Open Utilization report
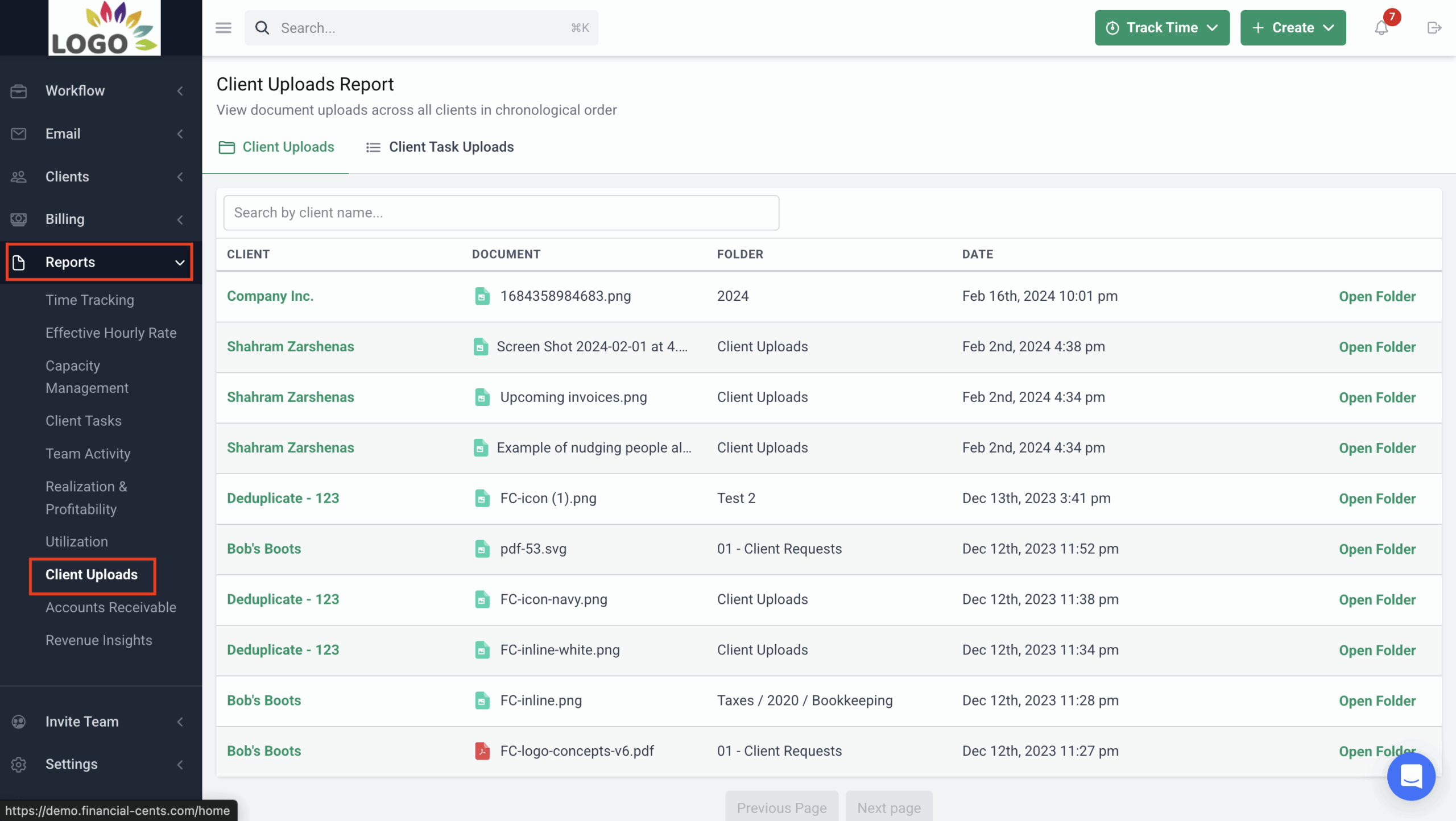 [77, 542]
